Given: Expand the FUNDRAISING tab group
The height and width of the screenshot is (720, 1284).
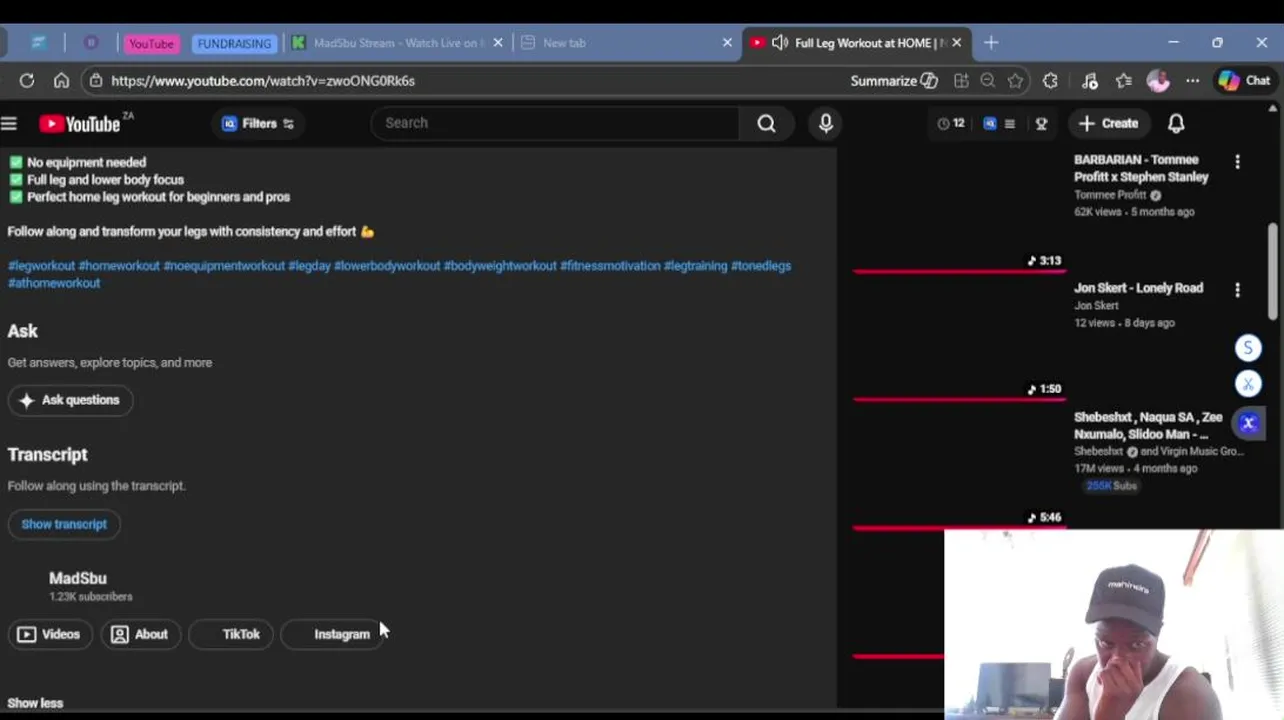Looking at the screenshot, I should pos(234,43).
